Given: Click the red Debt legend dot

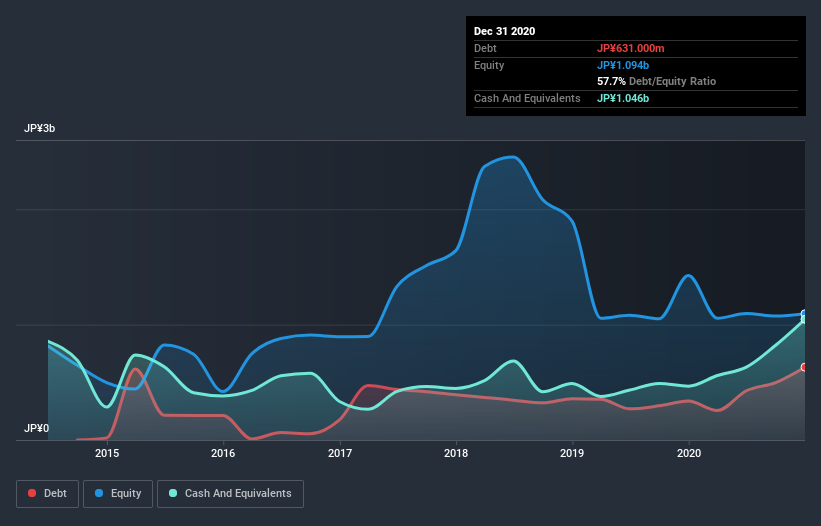Looking at the screenshot, I should point(32,493).
